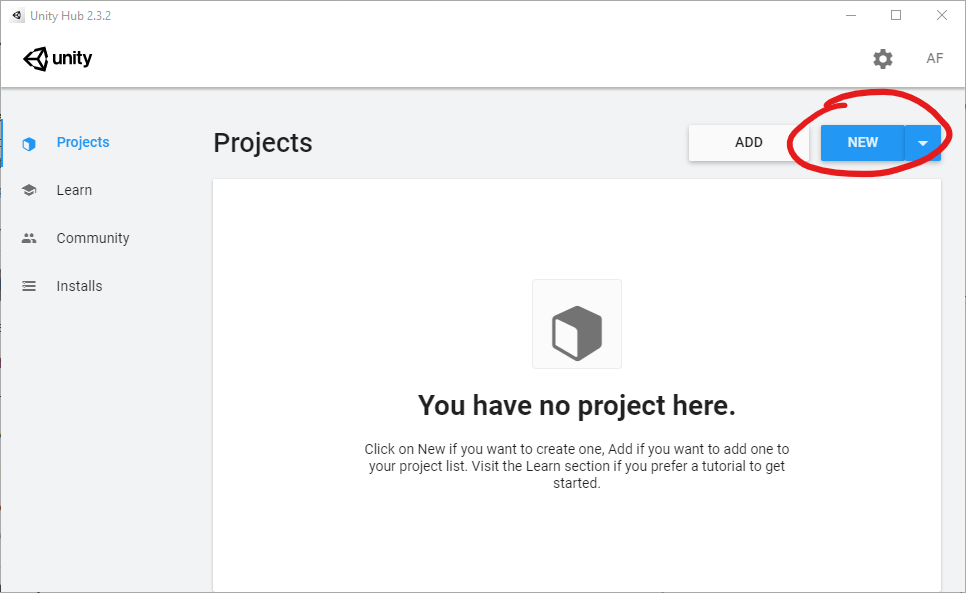
Task: Select the Projects cube icon in sidebar
Action: pos(29,143)
